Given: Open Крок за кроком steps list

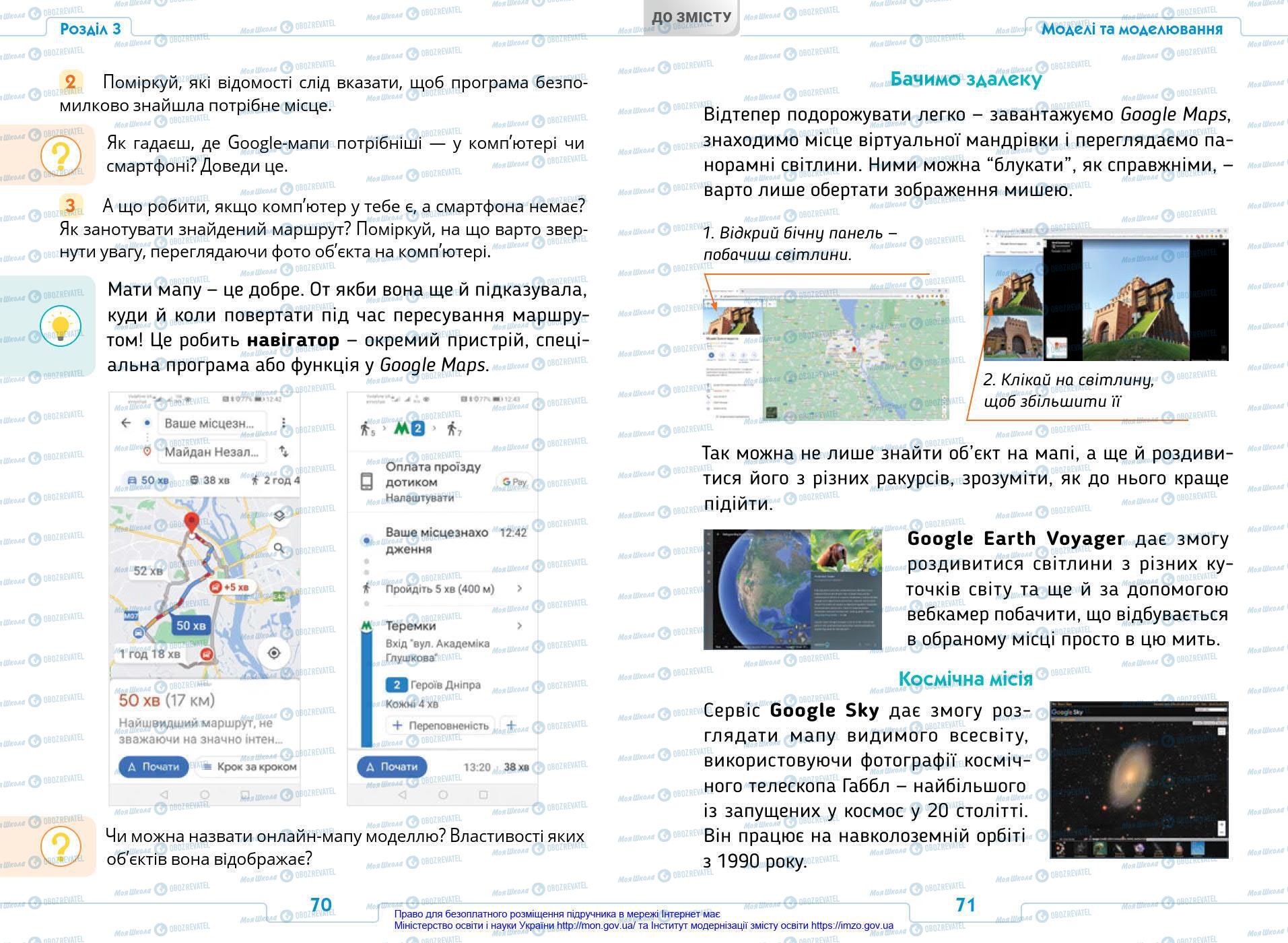Looking at the screenshot, I should pyautogui.click(x=249, y=767).
